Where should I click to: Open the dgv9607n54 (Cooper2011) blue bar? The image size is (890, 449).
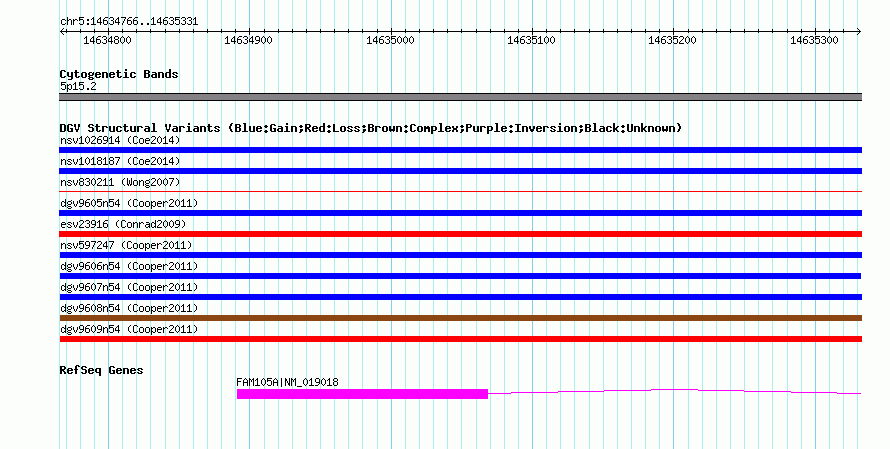tap(460, 297)
